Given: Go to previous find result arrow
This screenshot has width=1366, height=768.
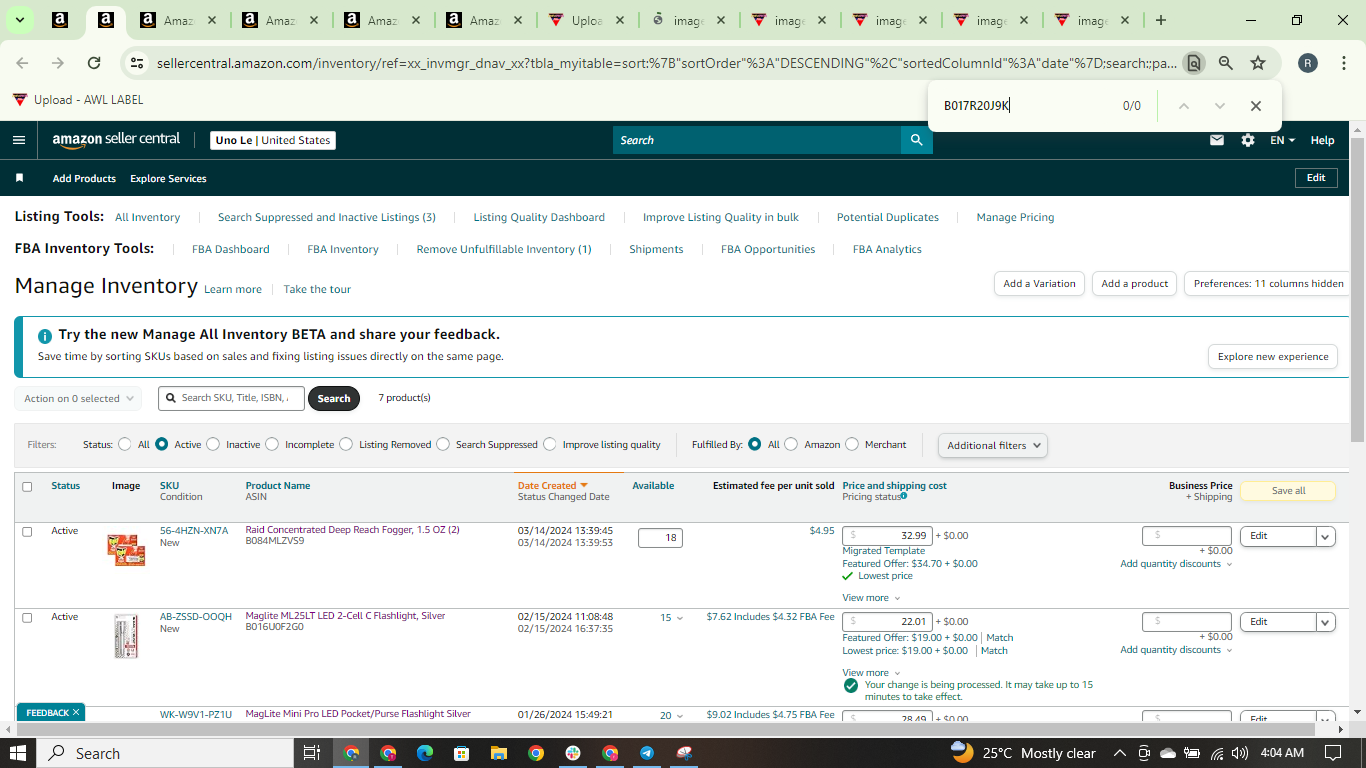Looking at the screenshot, I should 1184,106.
